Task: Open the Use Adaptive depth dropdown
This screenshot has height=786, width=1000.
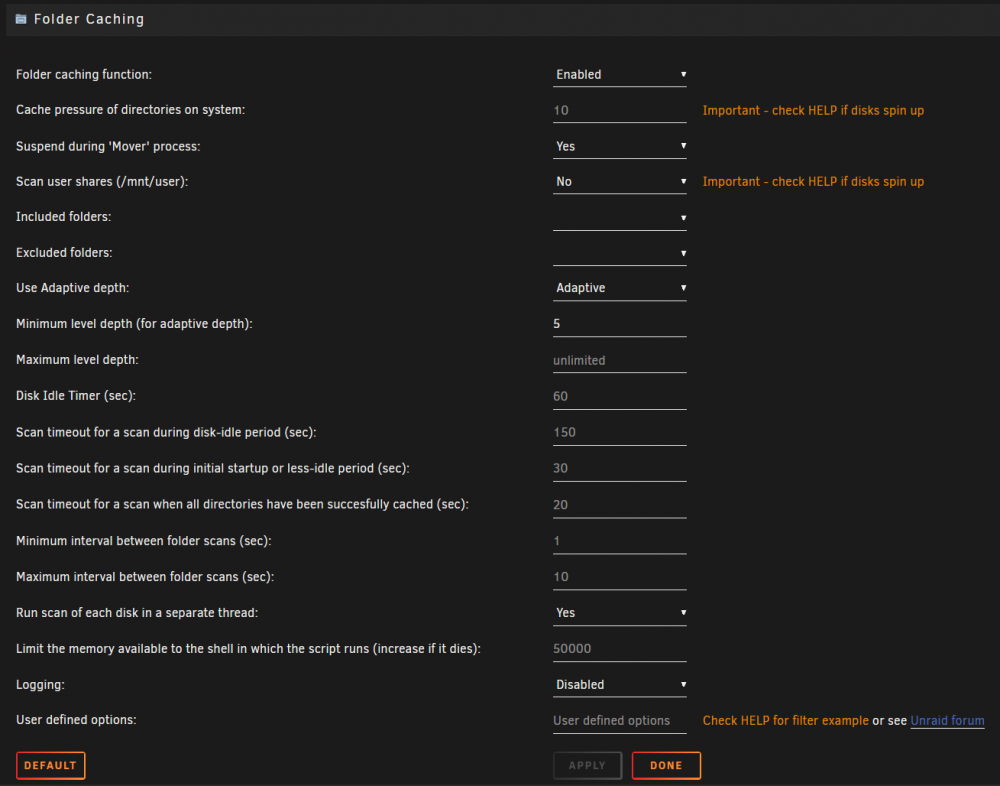Action: [619, 288]
